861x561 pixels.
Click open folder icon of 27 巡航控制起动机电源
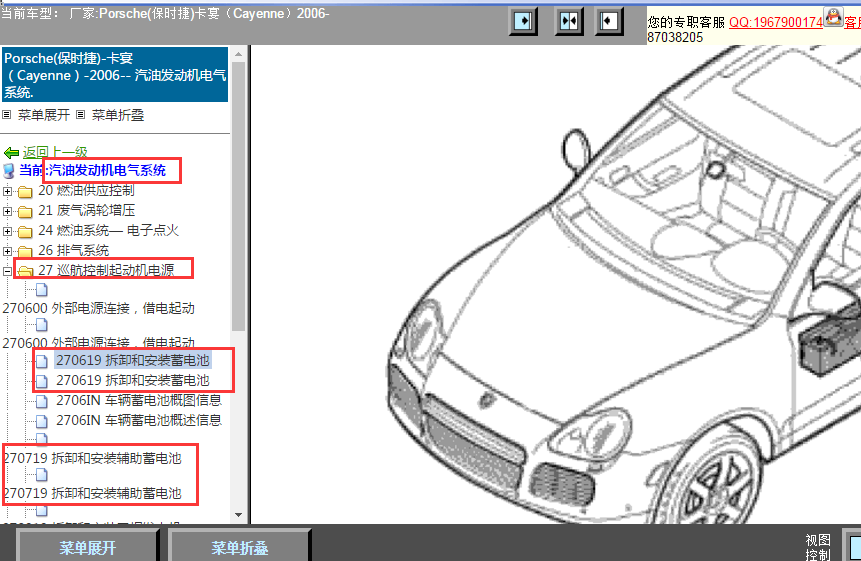pos(25,271)
